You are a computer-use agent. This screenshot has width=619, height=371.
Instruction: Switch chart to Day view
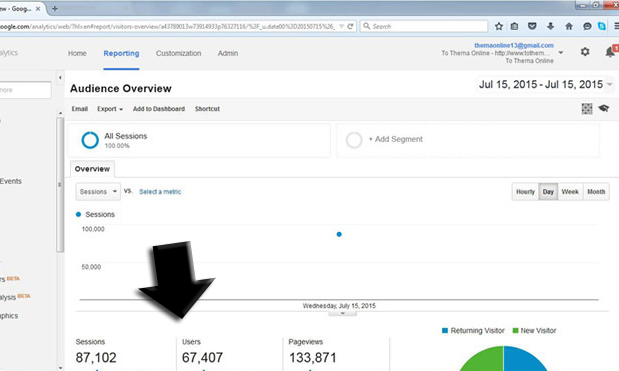pos(548,192)
